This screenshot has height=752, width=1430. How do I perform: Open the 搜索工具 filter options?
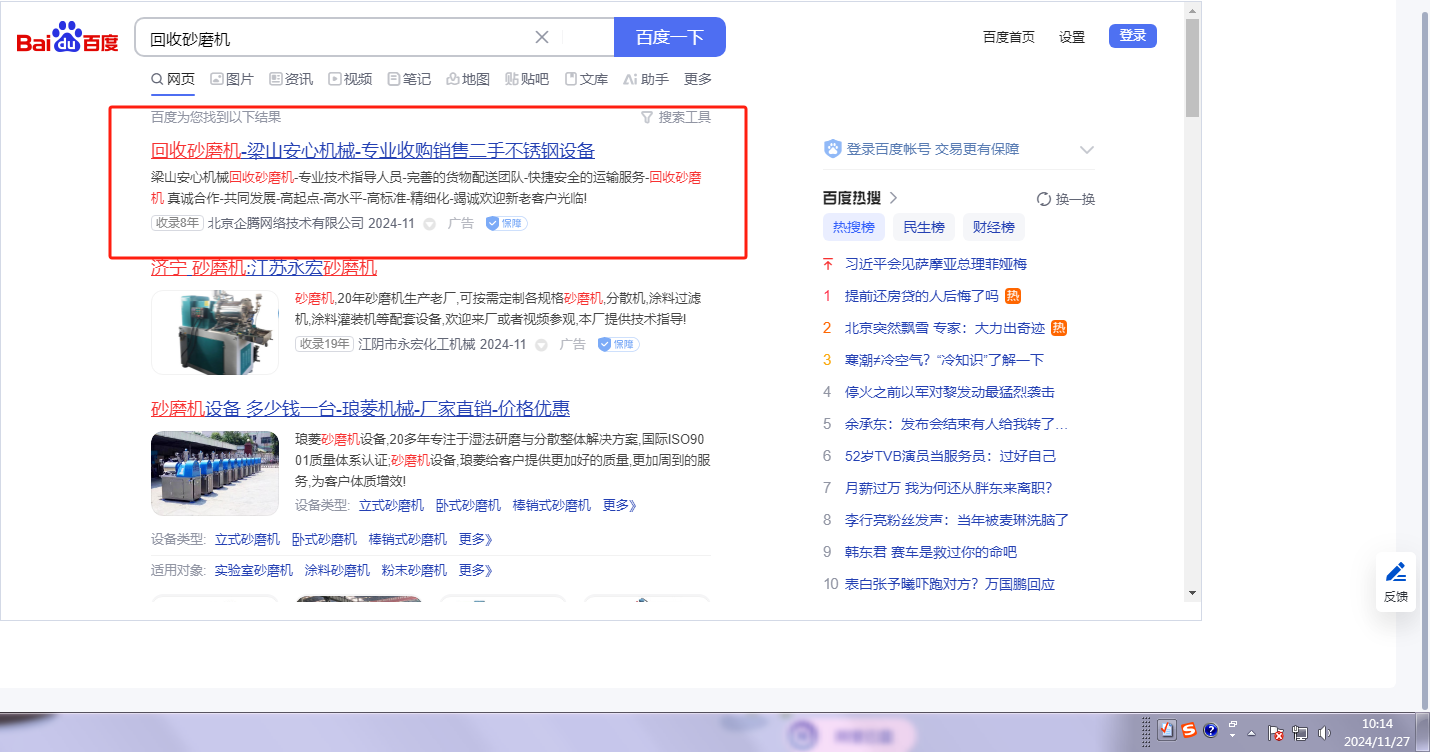click(x=676, y=117)
